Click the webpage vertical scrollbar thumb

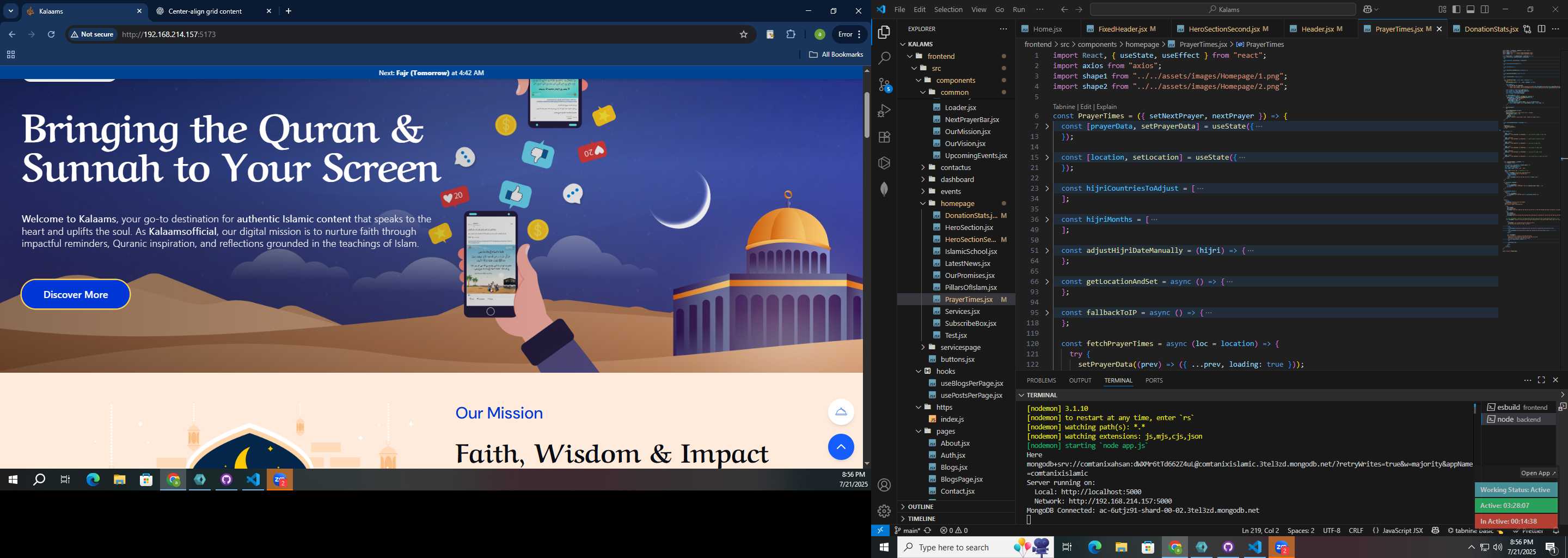[867, 114]
